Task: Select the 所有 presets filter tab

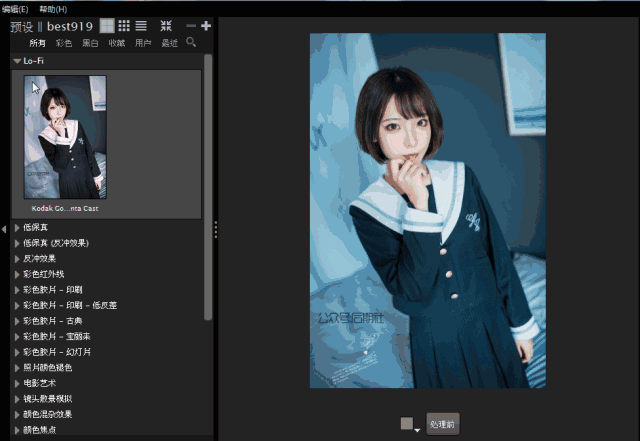Action: click(x=37, y=43)
